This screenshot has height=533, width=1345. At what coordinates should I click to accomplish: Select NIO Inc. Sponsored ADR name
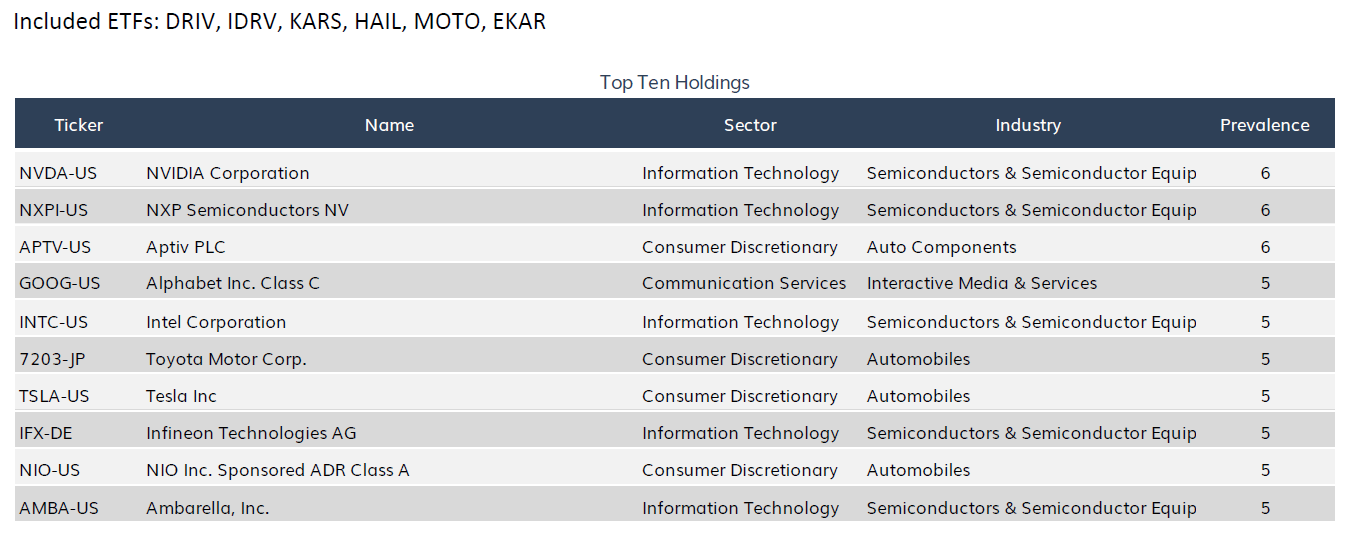pyautogui.click(x=278, y=470)
